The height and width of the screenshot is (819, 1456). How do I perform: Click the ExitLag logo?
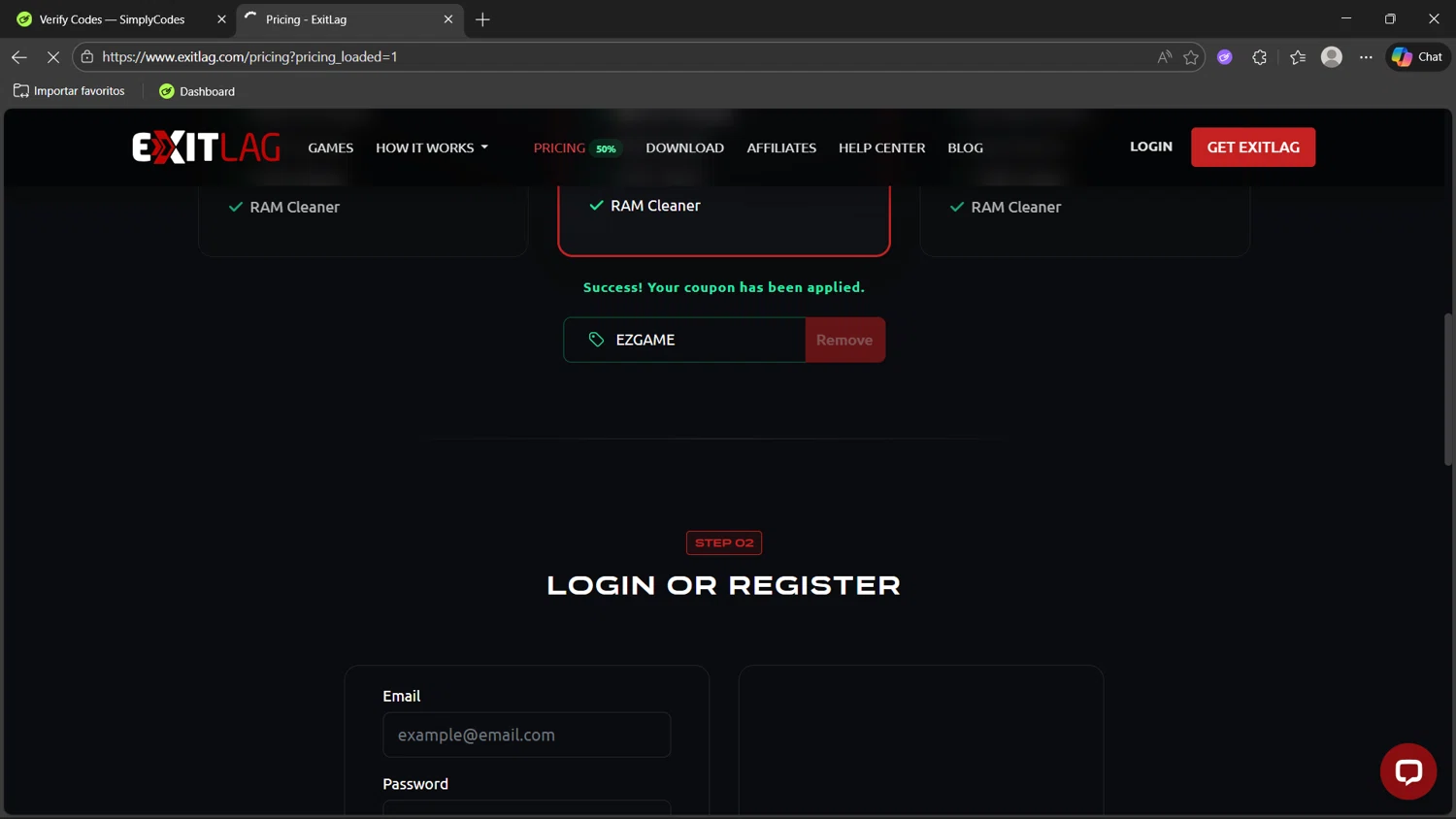[x=206, y=147]
